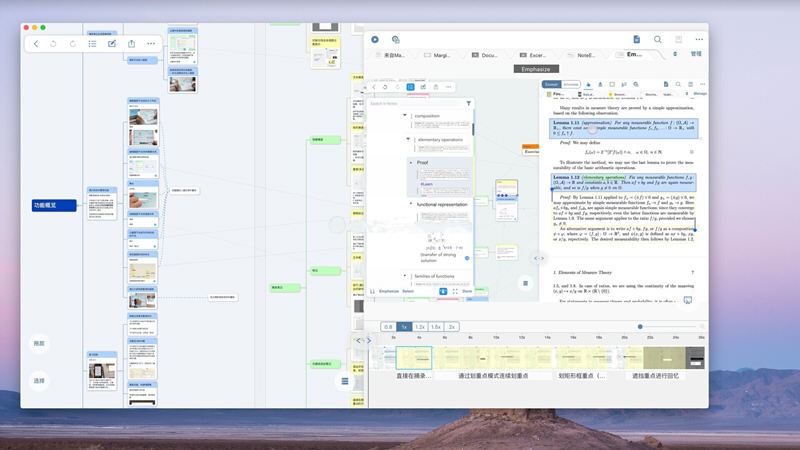
Task: Click the edit note pencil icon
Action: click(112, 44)
